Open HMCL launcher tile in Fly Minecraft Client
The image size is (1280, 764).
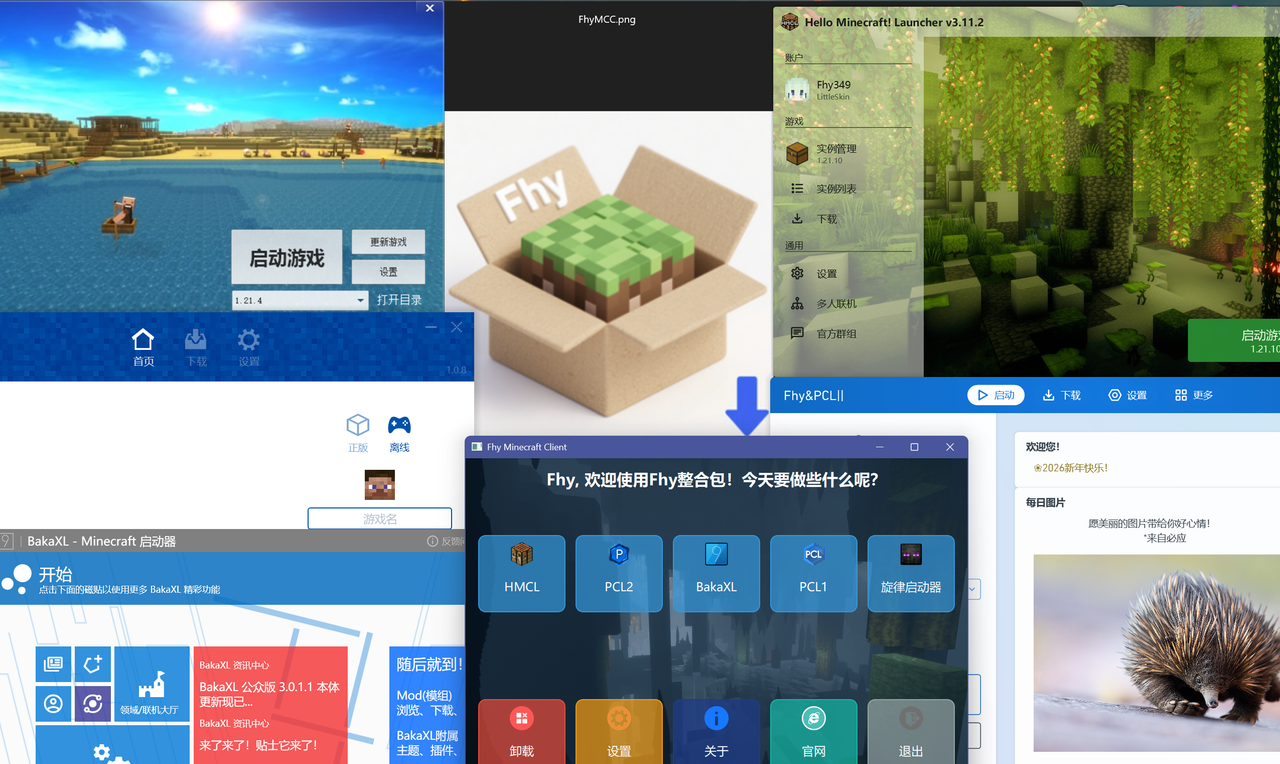pos(522,573)
